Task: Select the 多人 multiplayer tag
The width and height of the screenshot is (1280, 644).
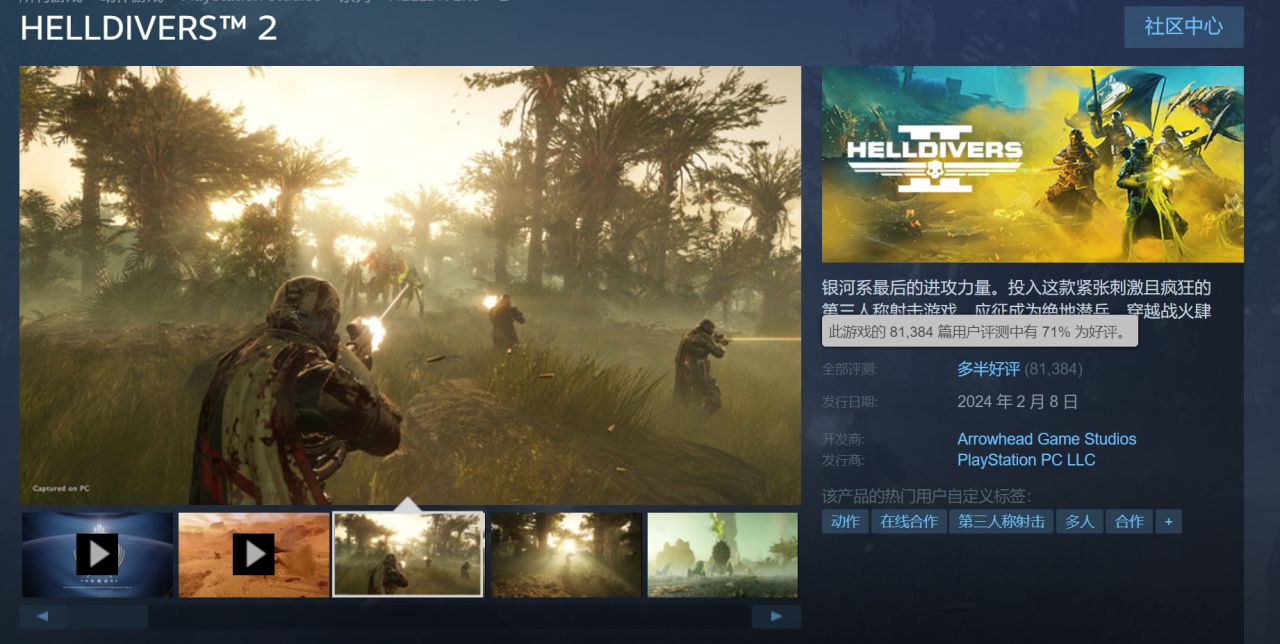Action: click(1079, 522)
